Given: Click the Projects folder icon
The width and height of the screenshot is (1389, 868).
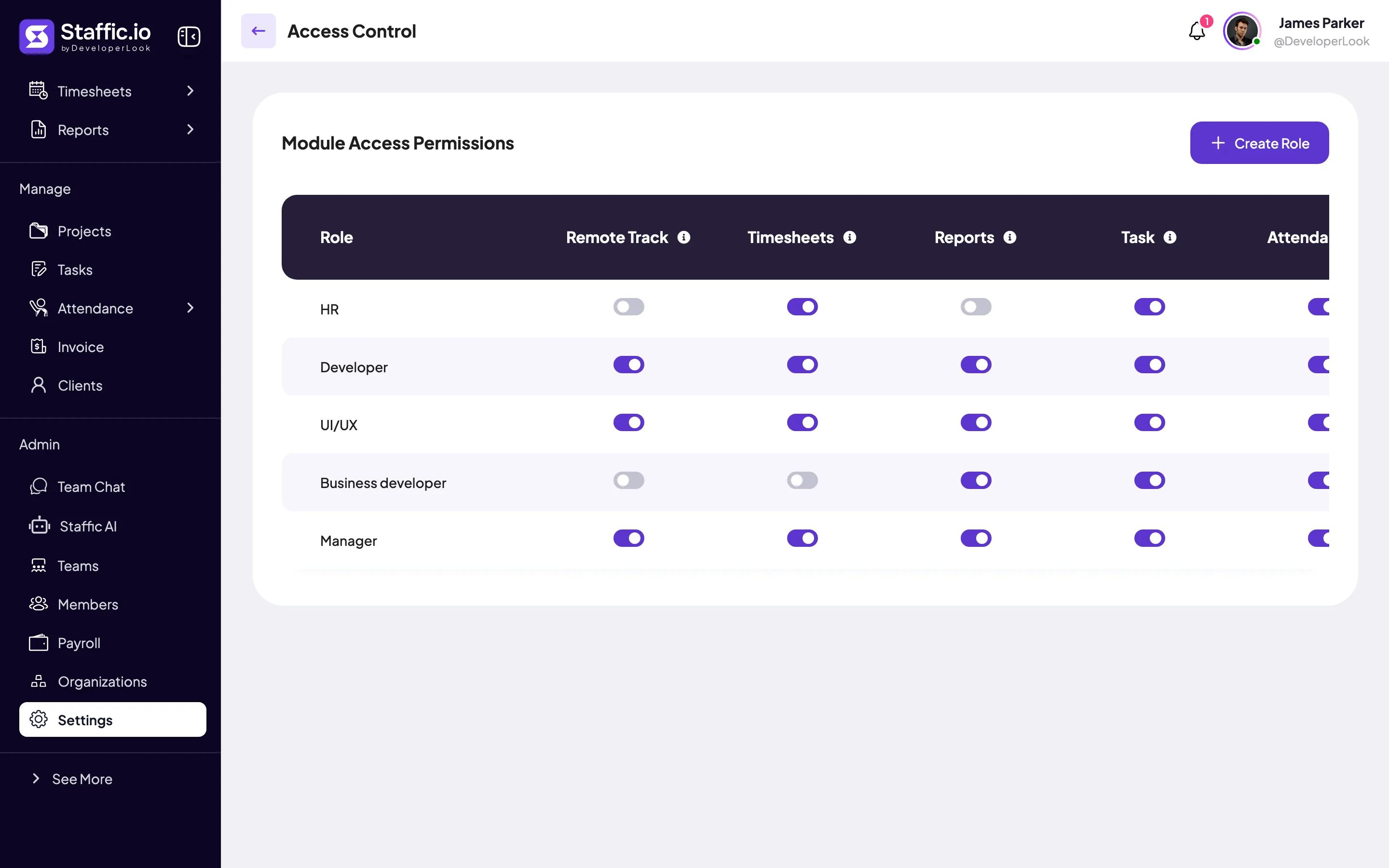Looking at the screenshot, I should 39,231.
